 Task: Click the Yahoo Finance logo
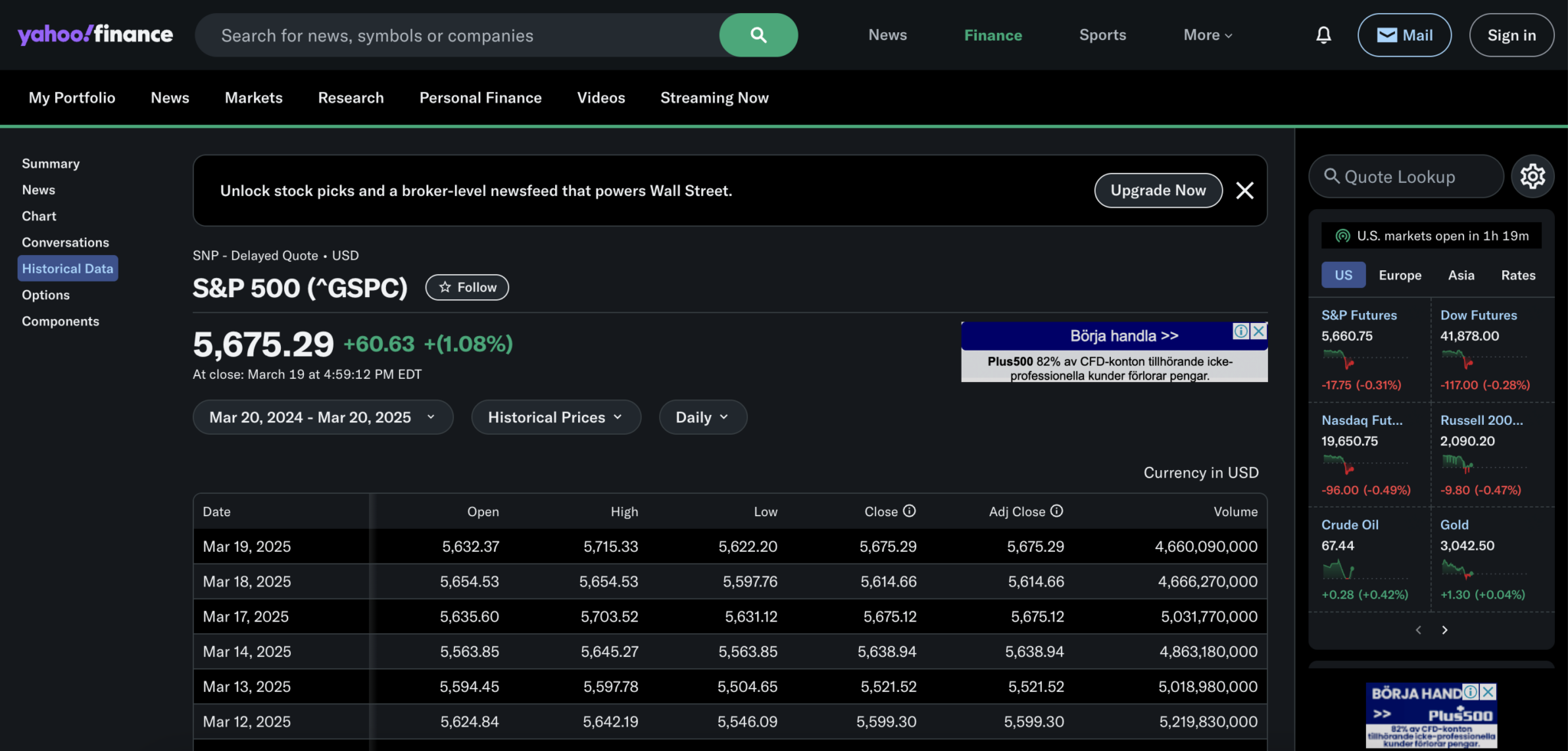pyautogui.click(x=94, y=34)
